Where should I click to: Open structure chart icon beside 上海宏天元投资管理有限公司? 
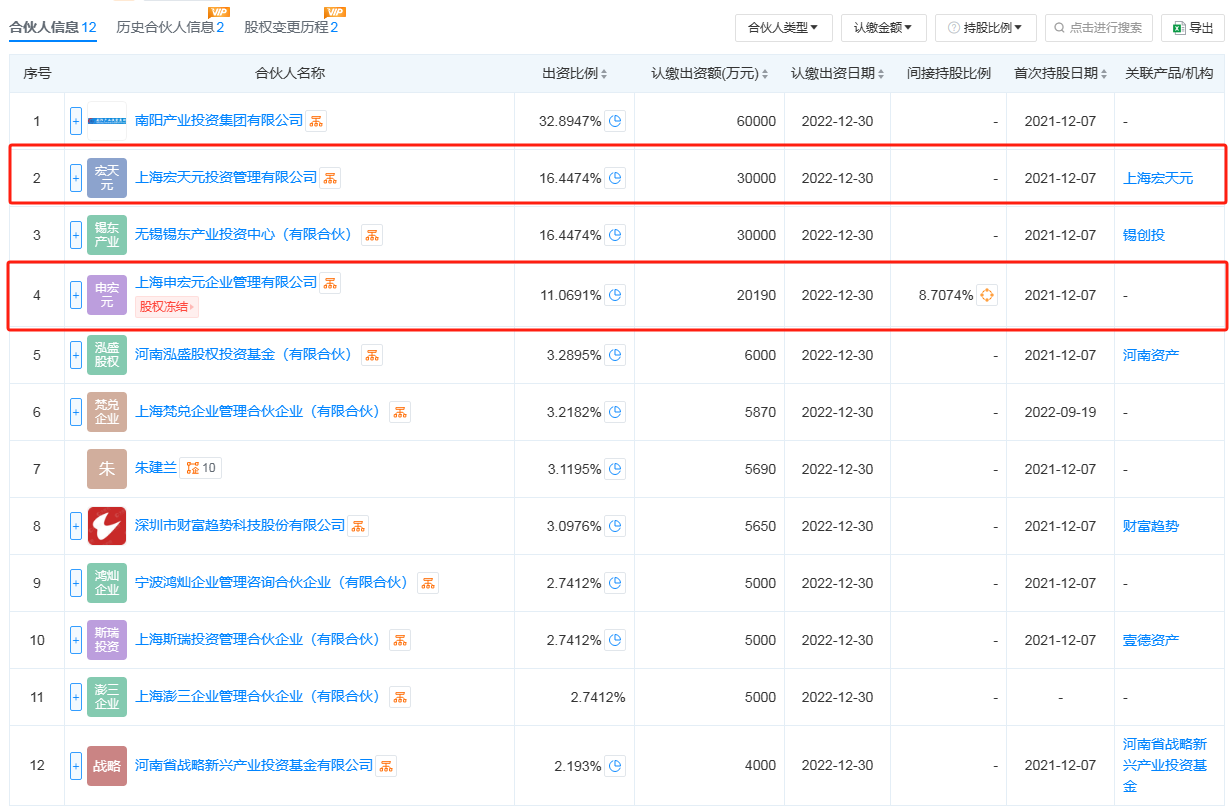pos(330,178)
